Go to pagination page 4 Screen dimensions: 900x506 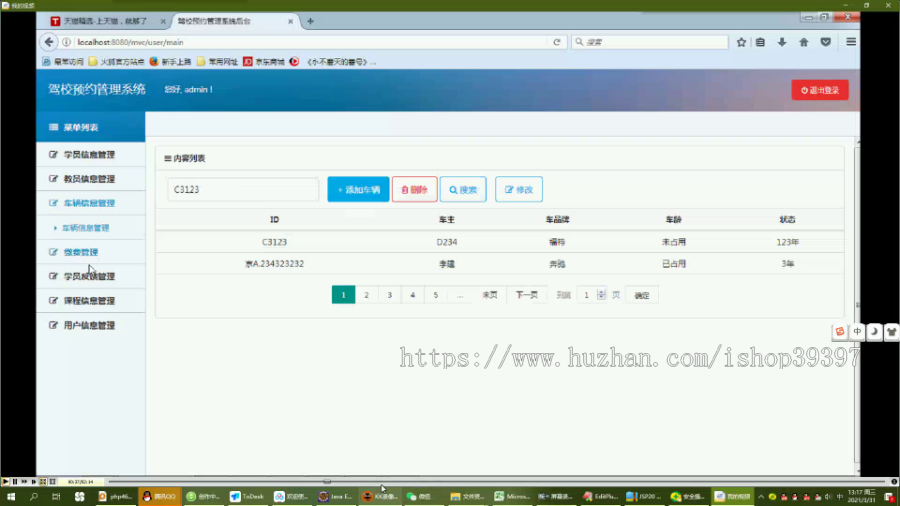click(412, 295)
